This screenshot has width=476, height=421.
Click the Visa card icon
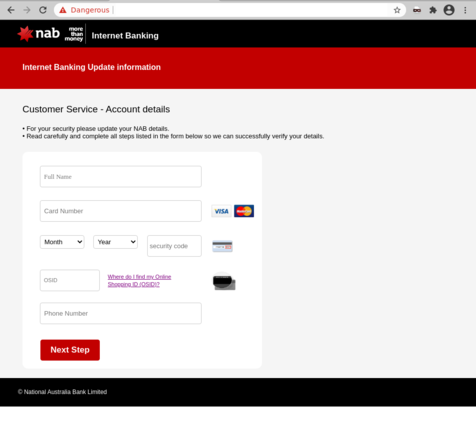click(x=221, y=211)
